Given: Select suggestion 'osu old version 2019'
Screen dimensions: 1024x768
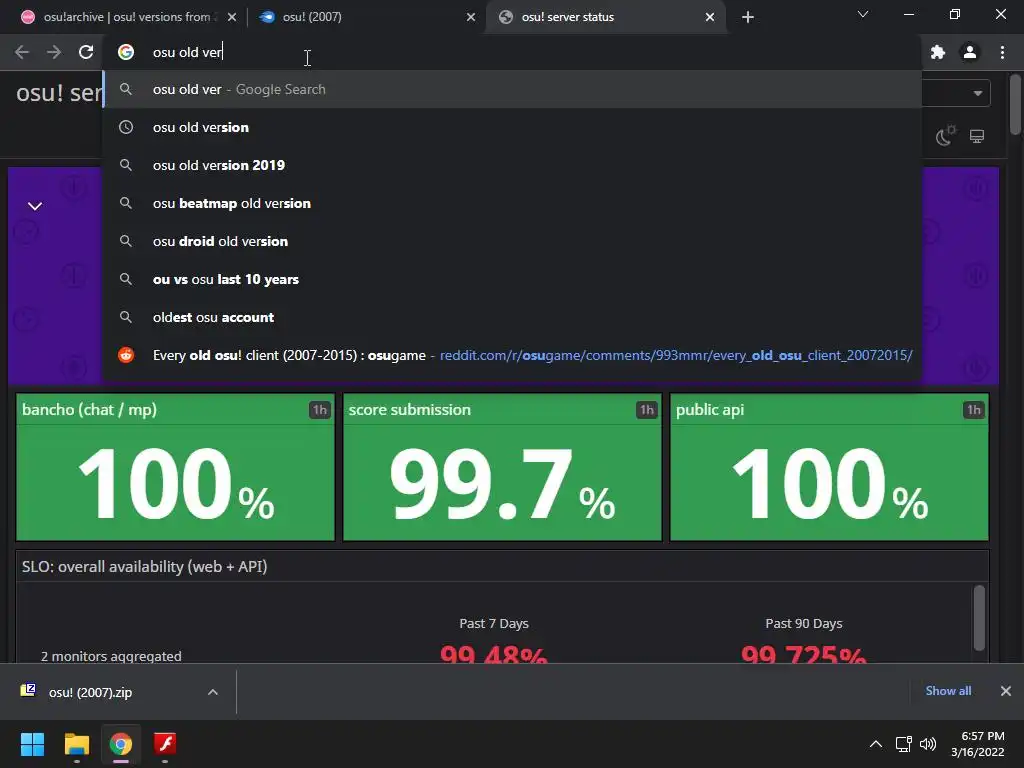Looking at the screenshot, I should click(513, 165).
